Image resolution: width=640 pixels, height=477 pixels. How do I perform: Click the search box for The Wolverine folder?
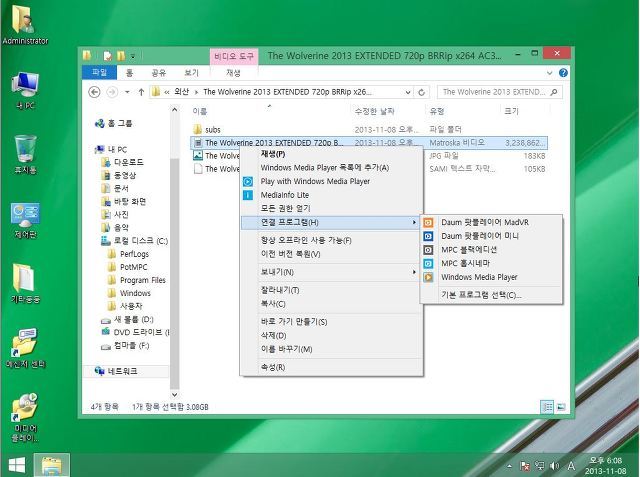500,92
